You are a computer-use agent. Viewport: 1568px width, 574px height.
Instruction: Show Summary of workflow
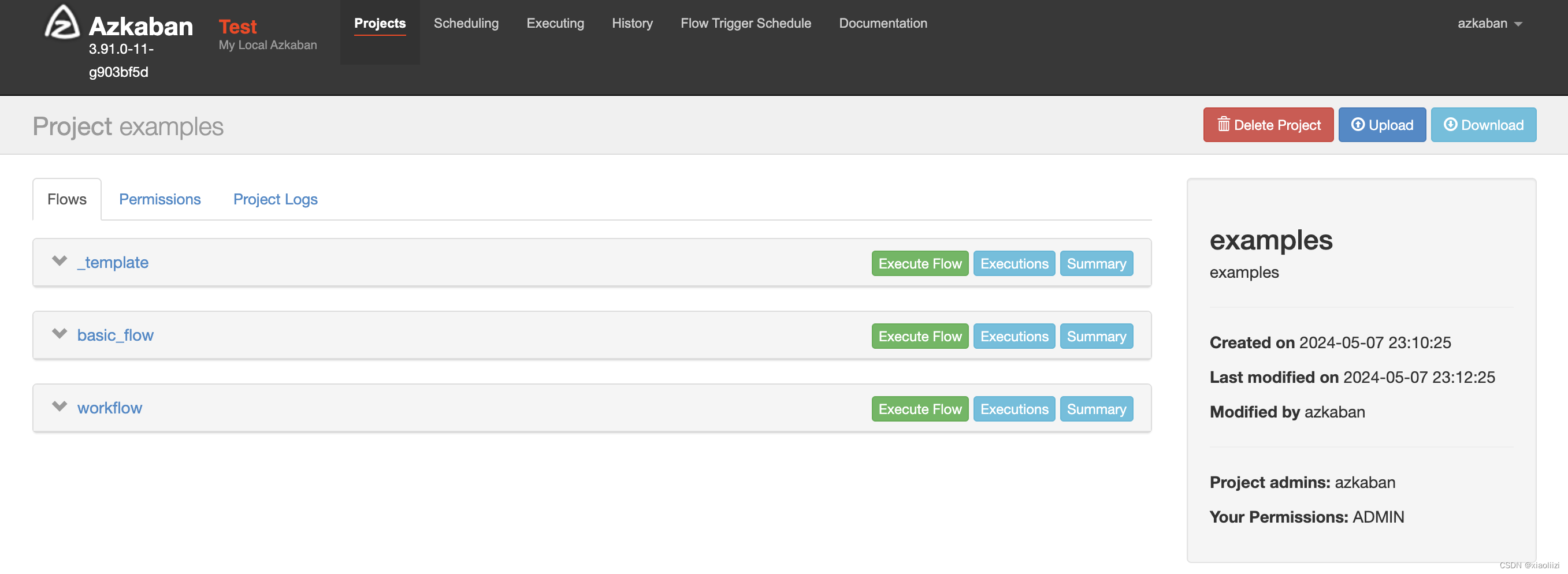click(1096, 409)
